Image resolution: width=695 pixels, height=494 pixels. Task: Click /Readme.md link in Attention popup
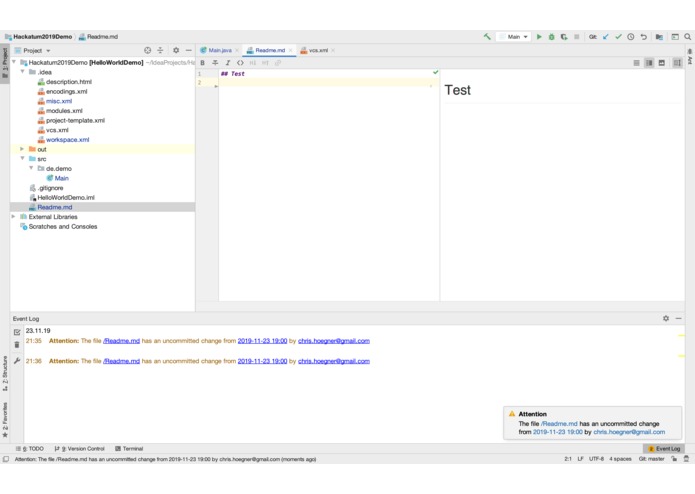559,424
